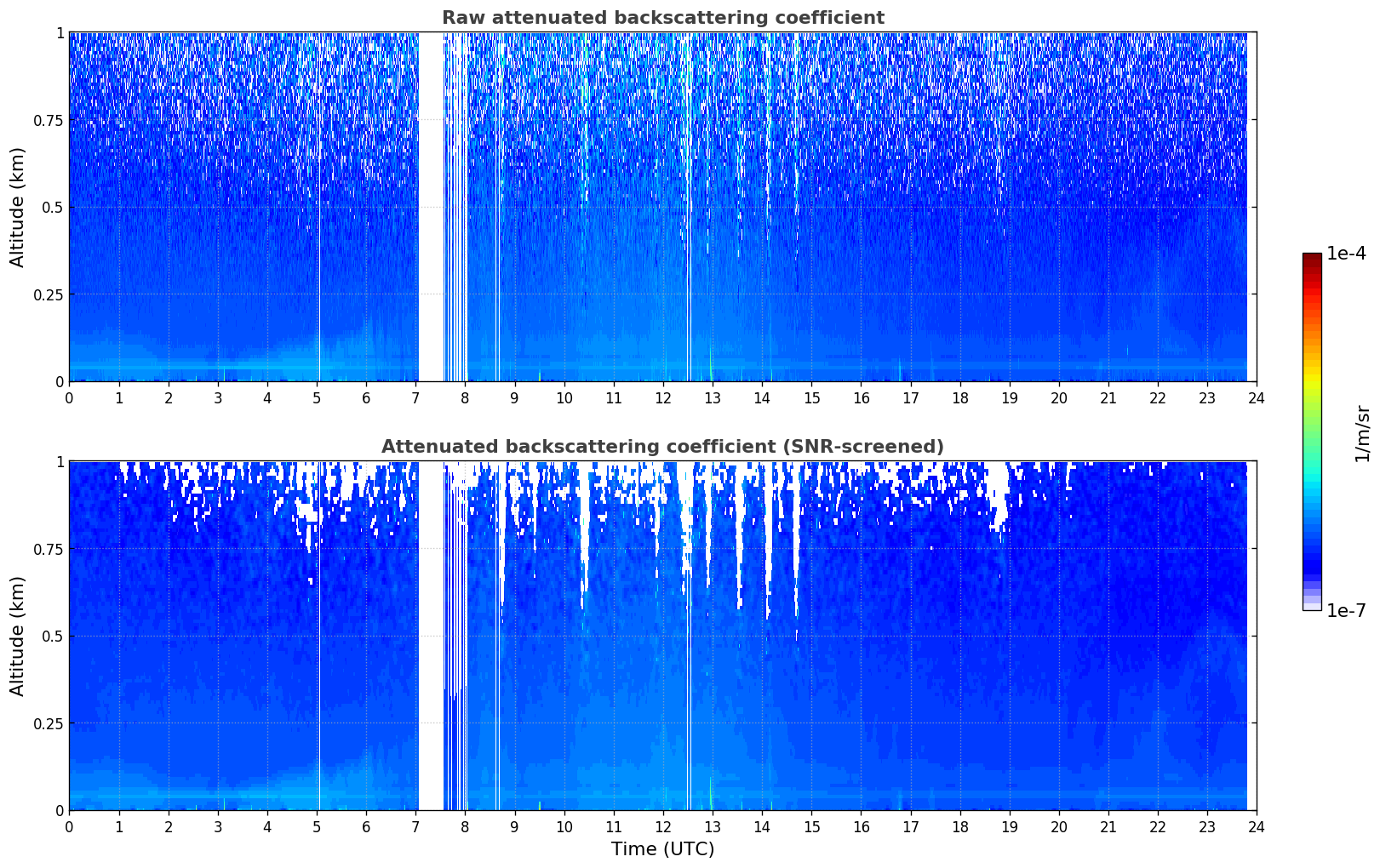Click the 0.25 altitude tick on top plot

point(49,294)
